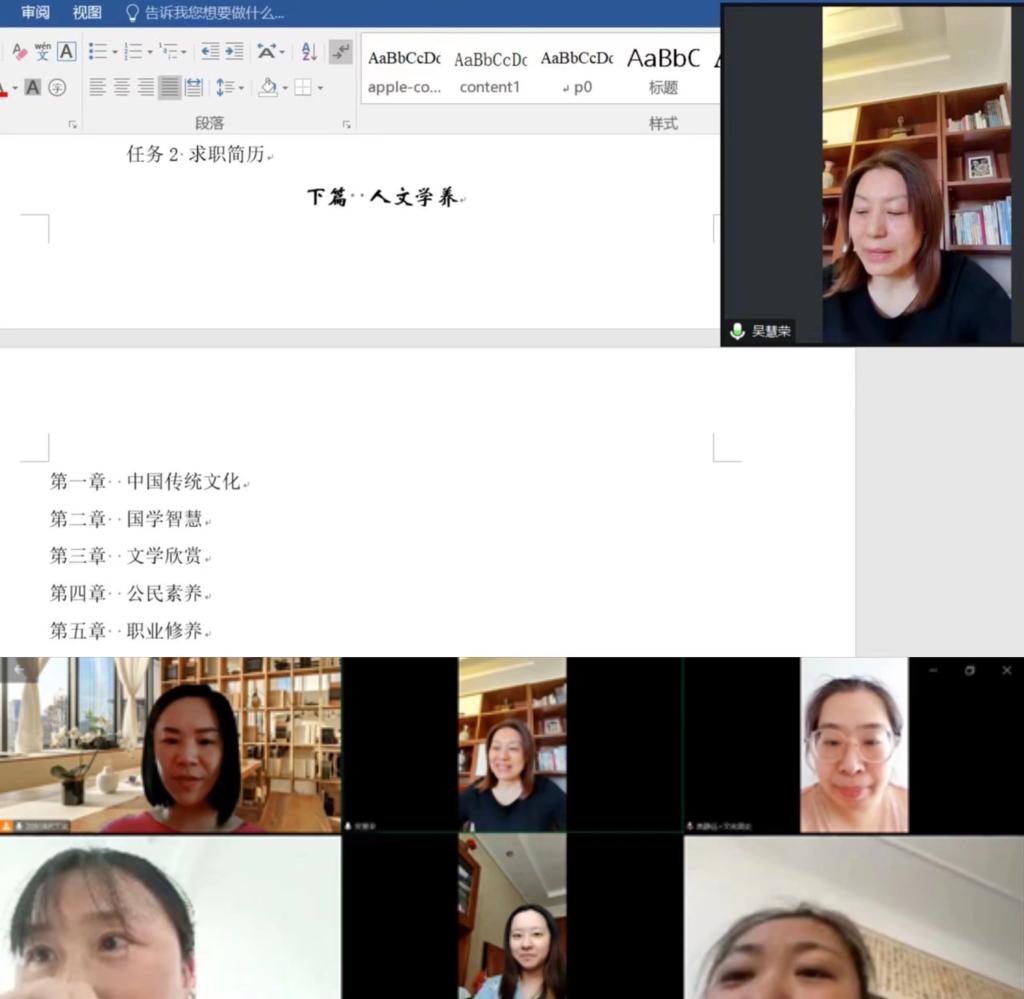The height and width of the screenshot is (999, 1024).
Task: Expand the bullets dropdown arrow
Action: click(115, 52)
